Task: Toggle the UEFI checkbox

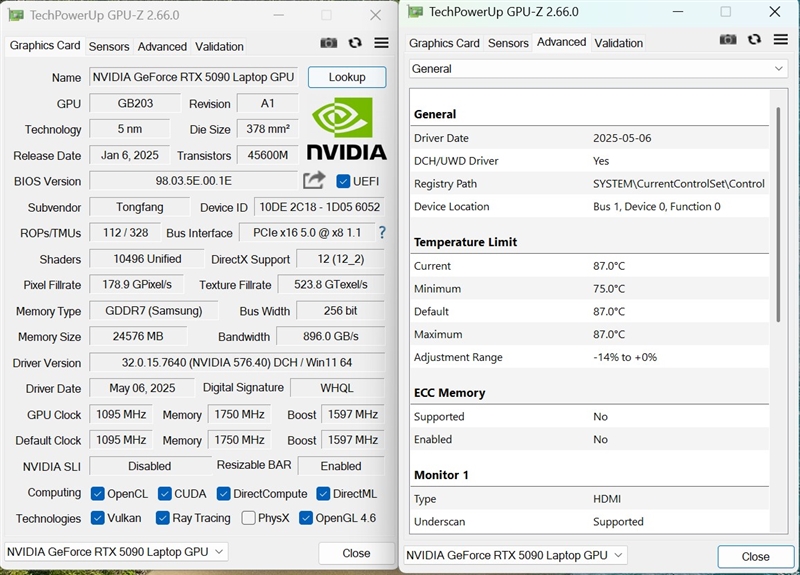Action: tap(344, 181)
